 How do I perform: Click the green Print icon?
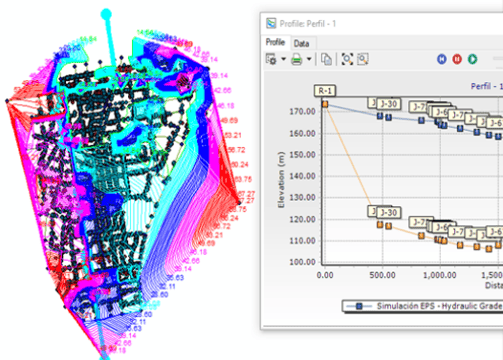tap(296, 60)
